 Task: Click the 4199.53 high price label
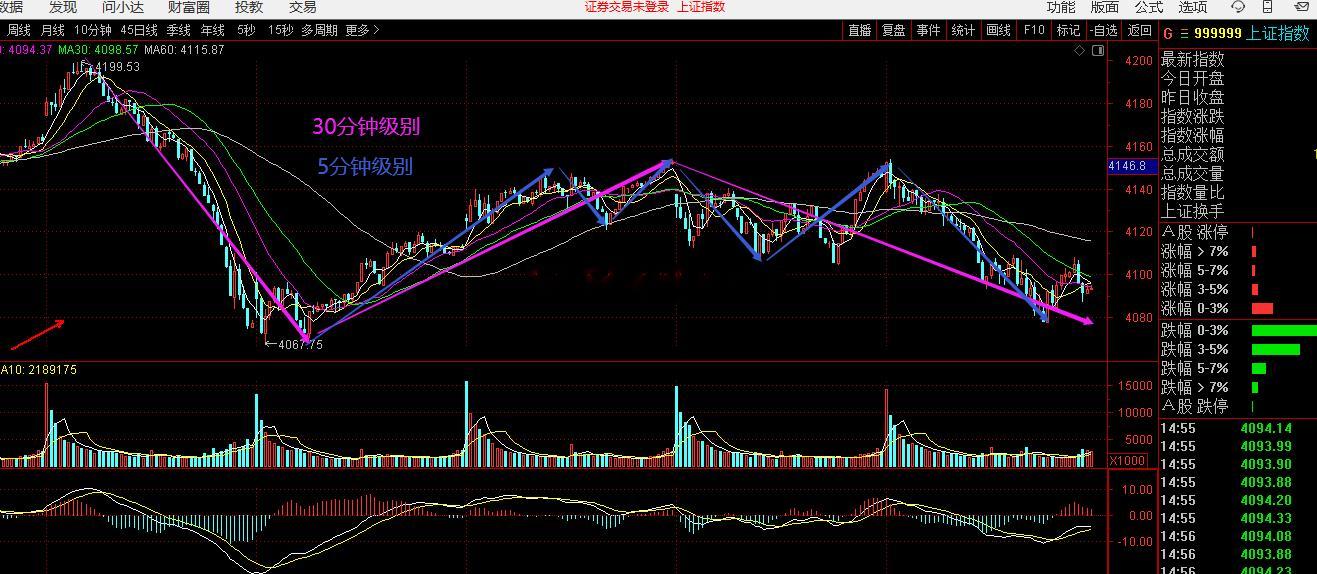click(x=118, y=67)
